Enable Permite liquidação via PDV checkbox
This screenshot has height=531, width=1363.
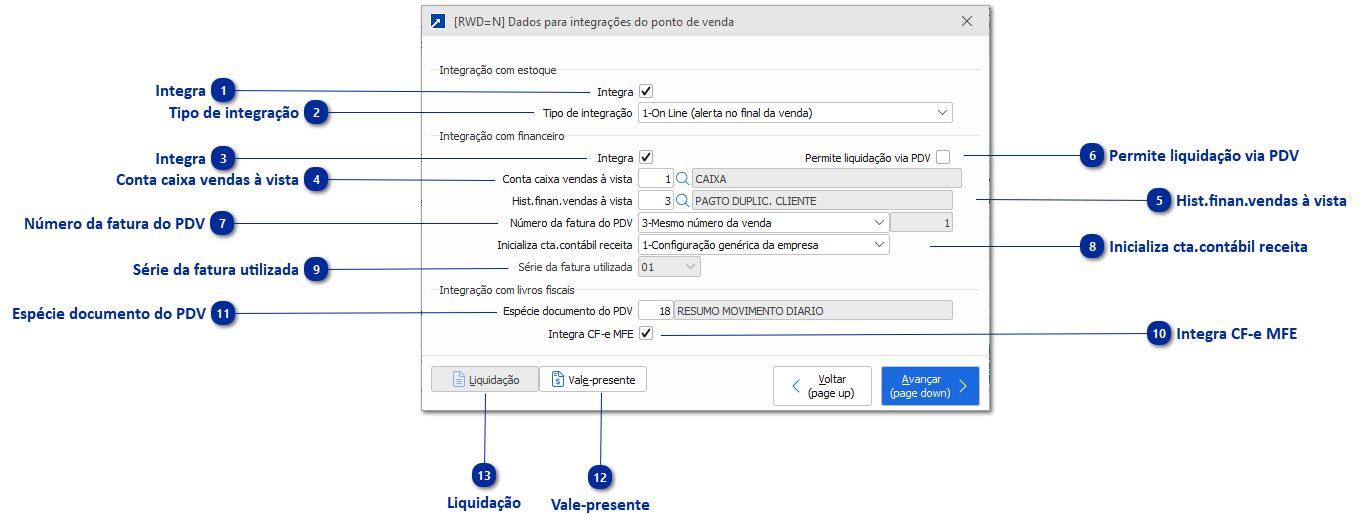[x=943, y=157]
